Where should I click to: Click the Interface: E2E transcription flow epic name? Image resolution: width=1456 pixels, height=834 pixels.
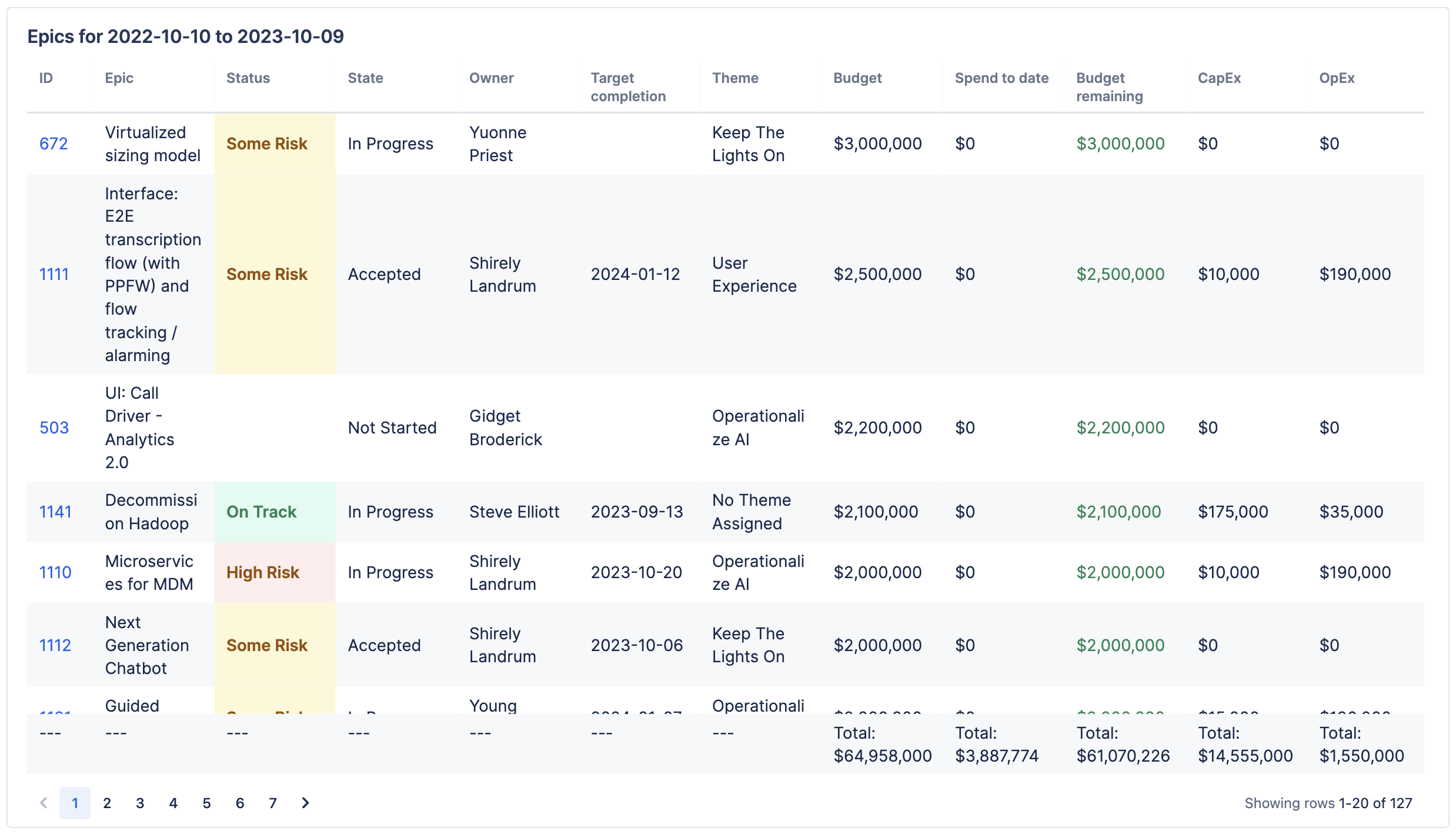(153, 274)
